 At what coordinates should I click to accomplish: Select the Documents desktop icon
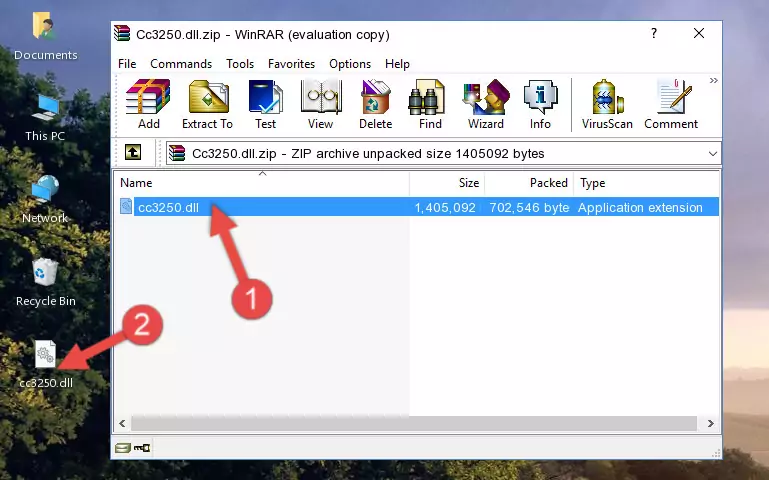click(46, 37)
